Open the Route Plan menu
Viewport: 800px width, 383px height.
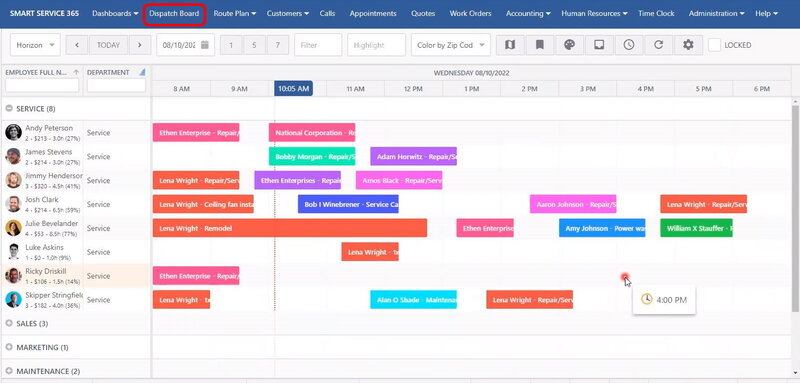(x=235, y=13)
